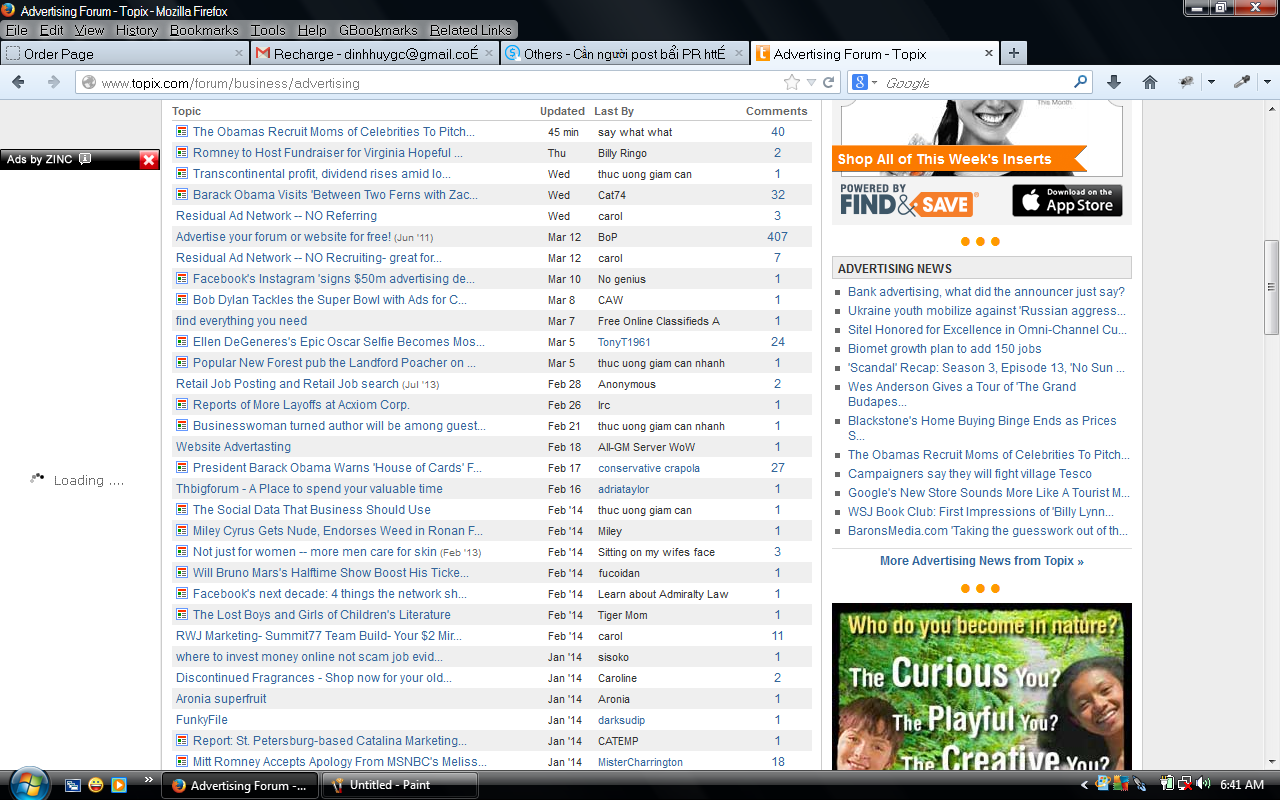The height and width of the screenshot is (800, 1280).
Task: Open the File menu
Action: click(x=16, y=30)
